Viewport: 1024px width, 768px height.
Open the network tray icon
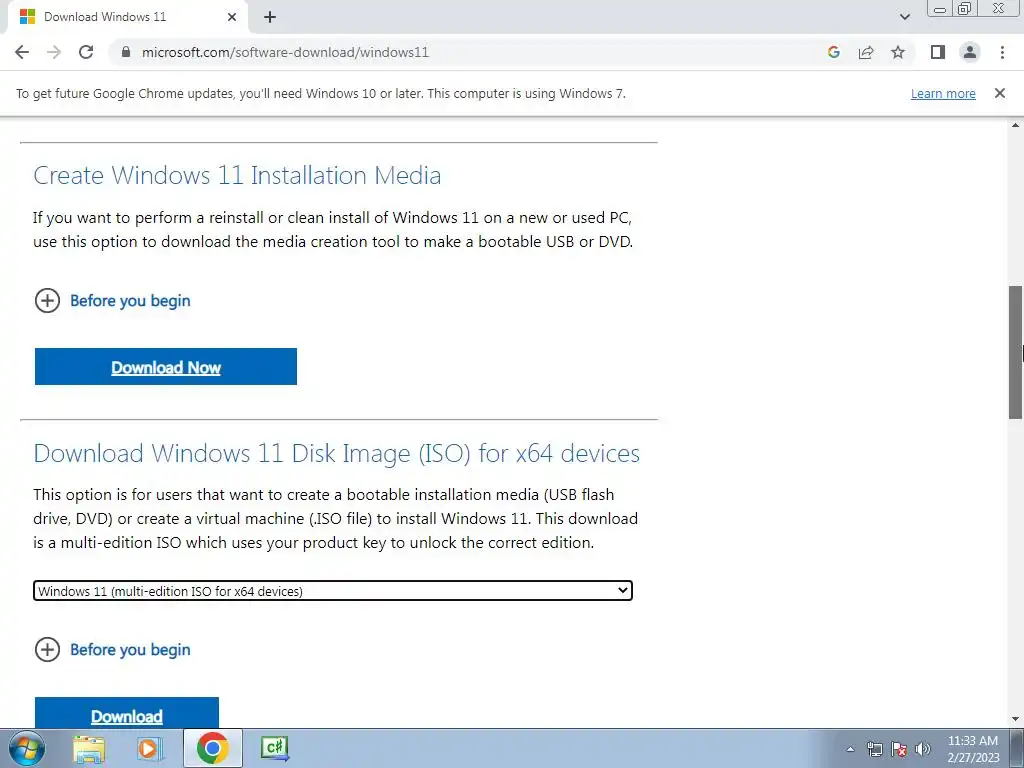pyautogui.click(x=874, y=749)
